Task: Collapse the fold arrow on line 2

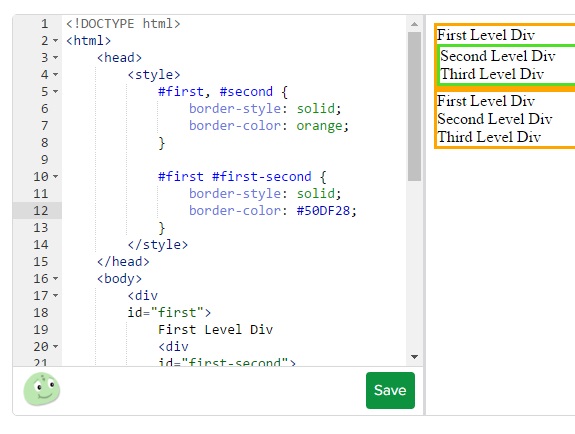Action: coord(55,40)
